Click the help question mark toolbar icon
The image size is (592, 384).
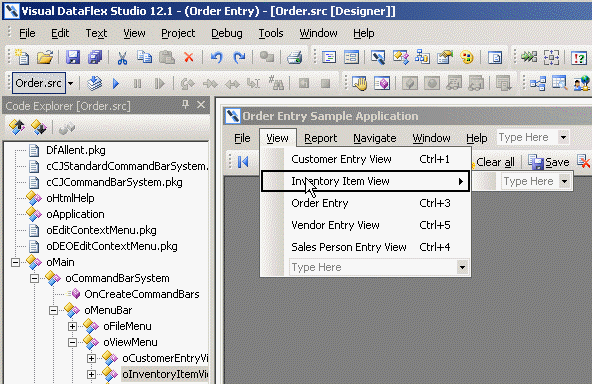pyautogui.click(x=579, y=58)
